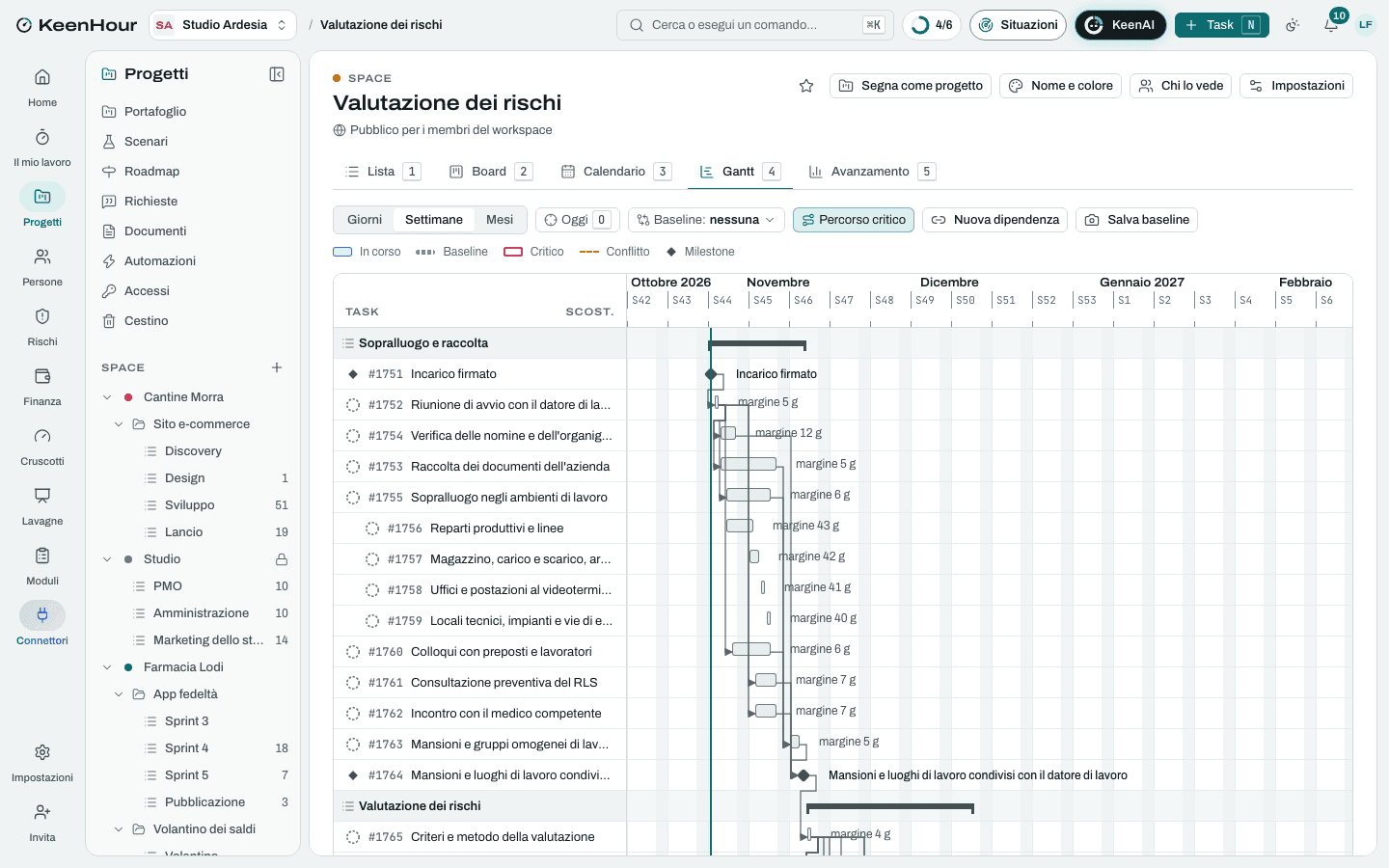Switch to the Calendario tab
Image resolution: width=1389 pixels, height=868 pixels.
click(x=615, y=172)
